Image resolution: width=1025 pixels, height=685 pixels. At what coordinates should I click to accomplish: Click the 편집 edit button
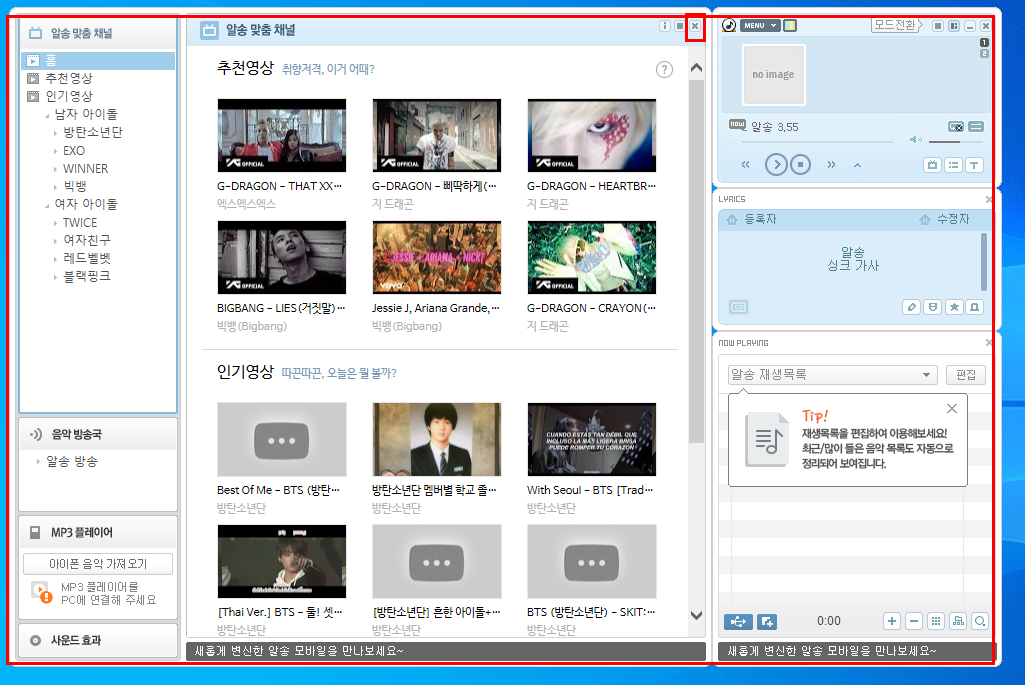[x=966, y=375]
